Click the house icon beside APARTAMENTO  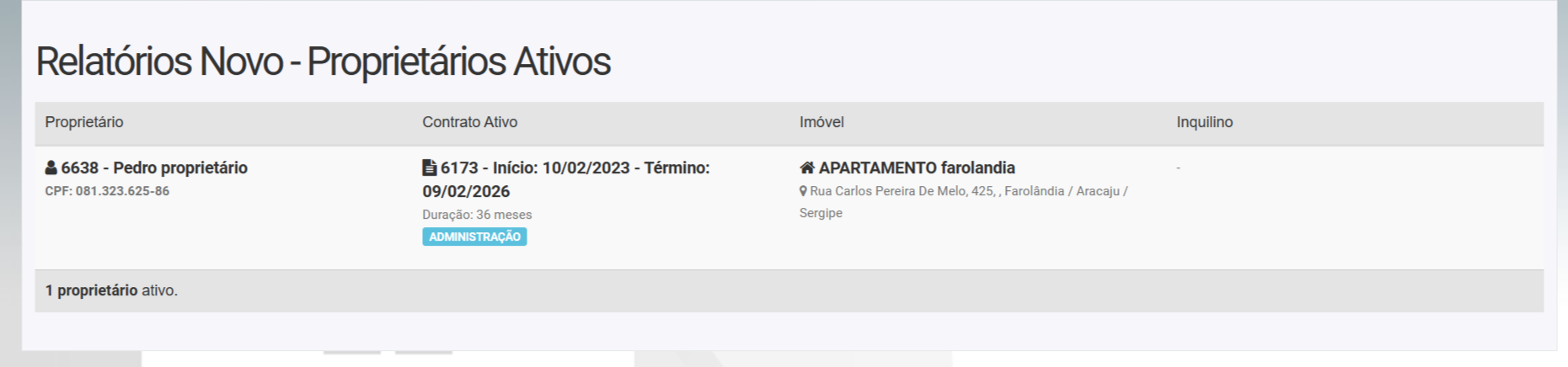tap(807, 168)
